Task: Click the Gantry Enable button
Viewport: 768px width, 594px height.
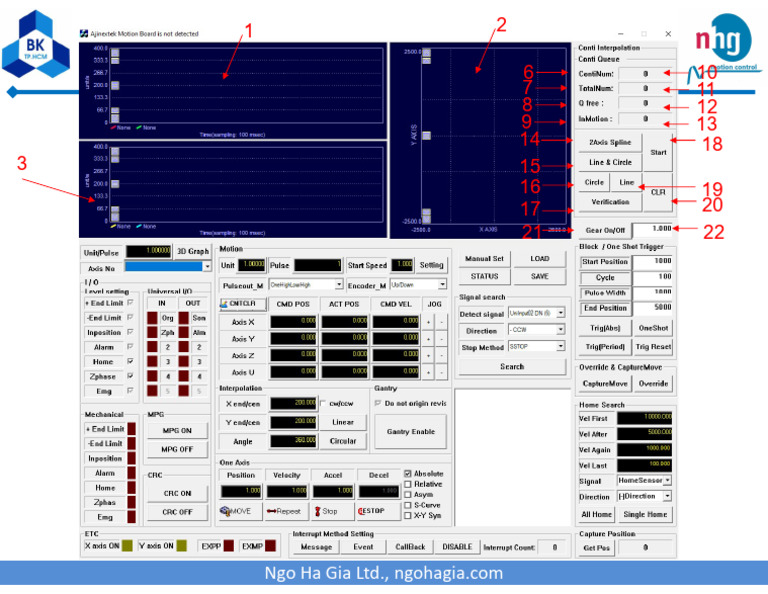Action: pos(410,431)
